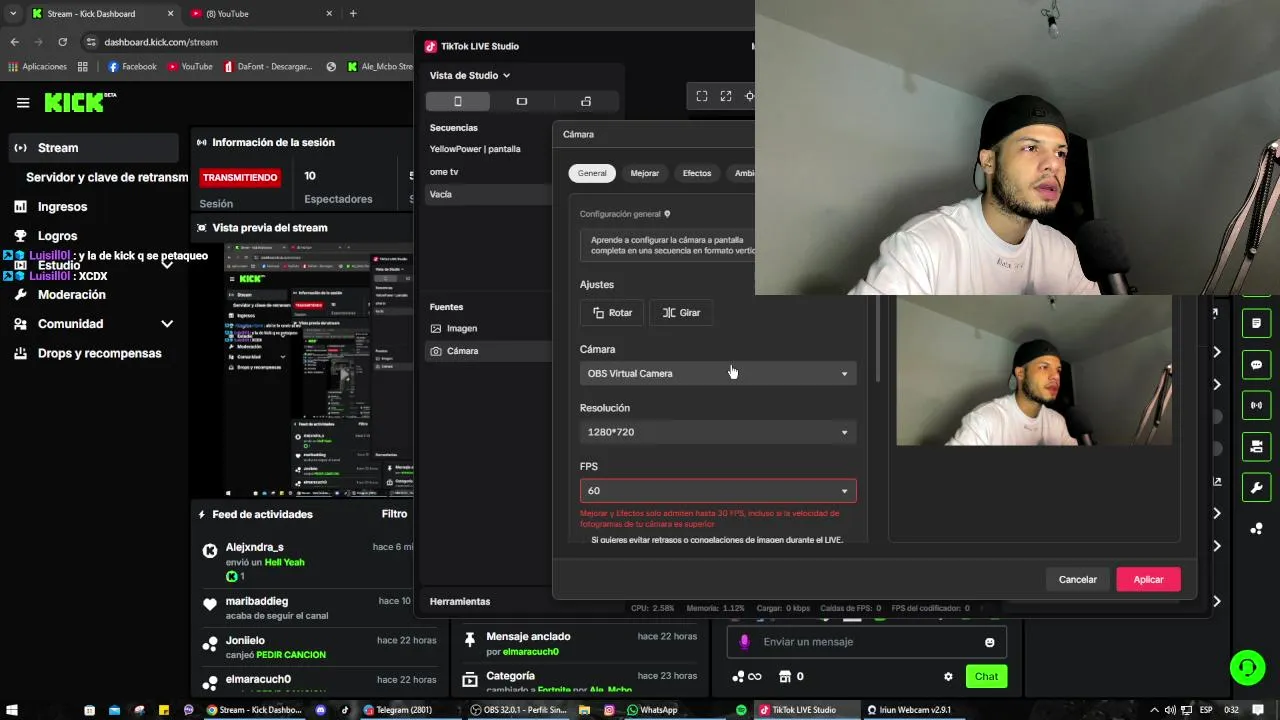Select portrait phone layout in TikTok Studio
Viewport: 1280px width, 720px height.
tap(458, 101)
